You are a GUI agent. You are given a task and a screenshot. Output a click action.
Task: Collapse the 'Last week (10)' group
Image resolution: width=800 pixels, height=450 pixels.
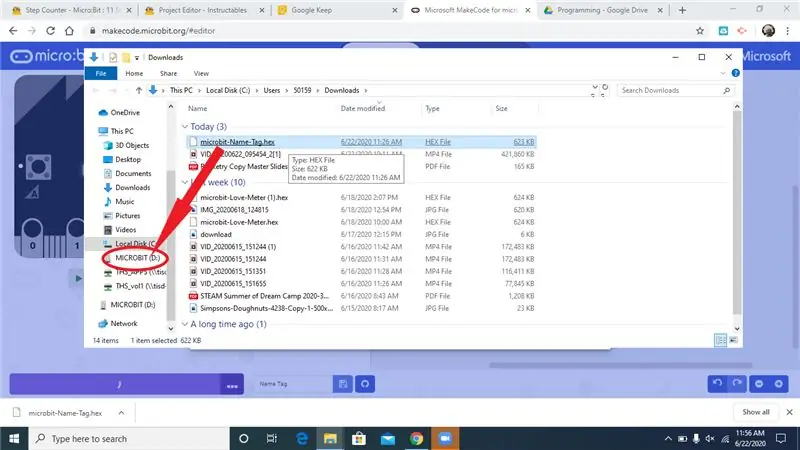[x=185, y=182]
